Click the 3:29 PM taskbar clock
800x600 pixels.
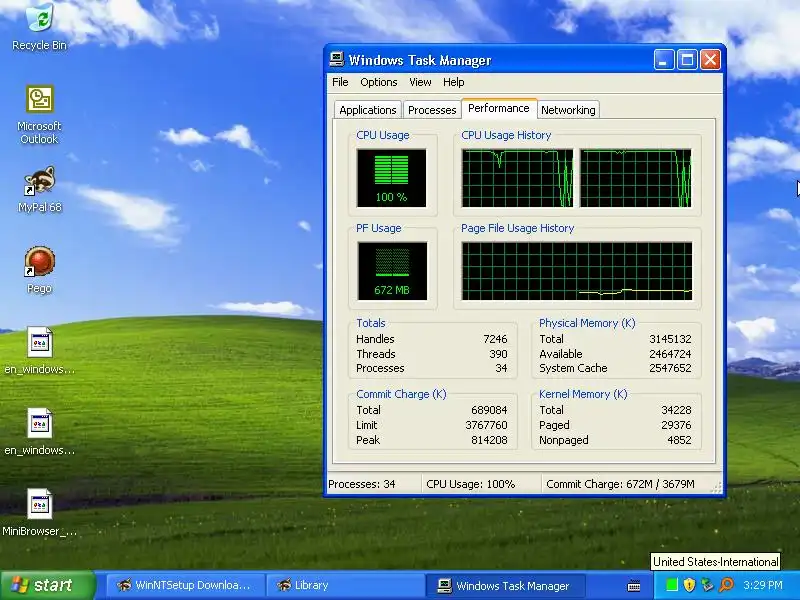pyautogui.click(x=763, y=585)
